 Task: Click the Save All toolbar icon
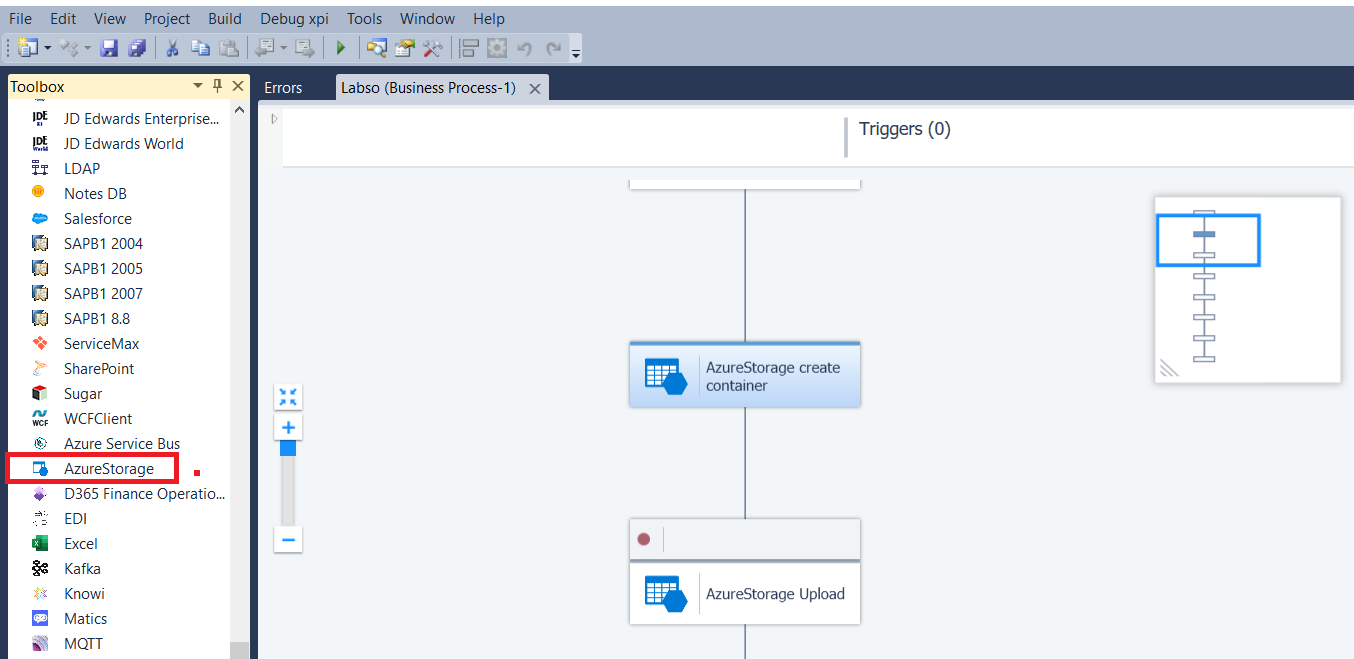click(137, 47)
